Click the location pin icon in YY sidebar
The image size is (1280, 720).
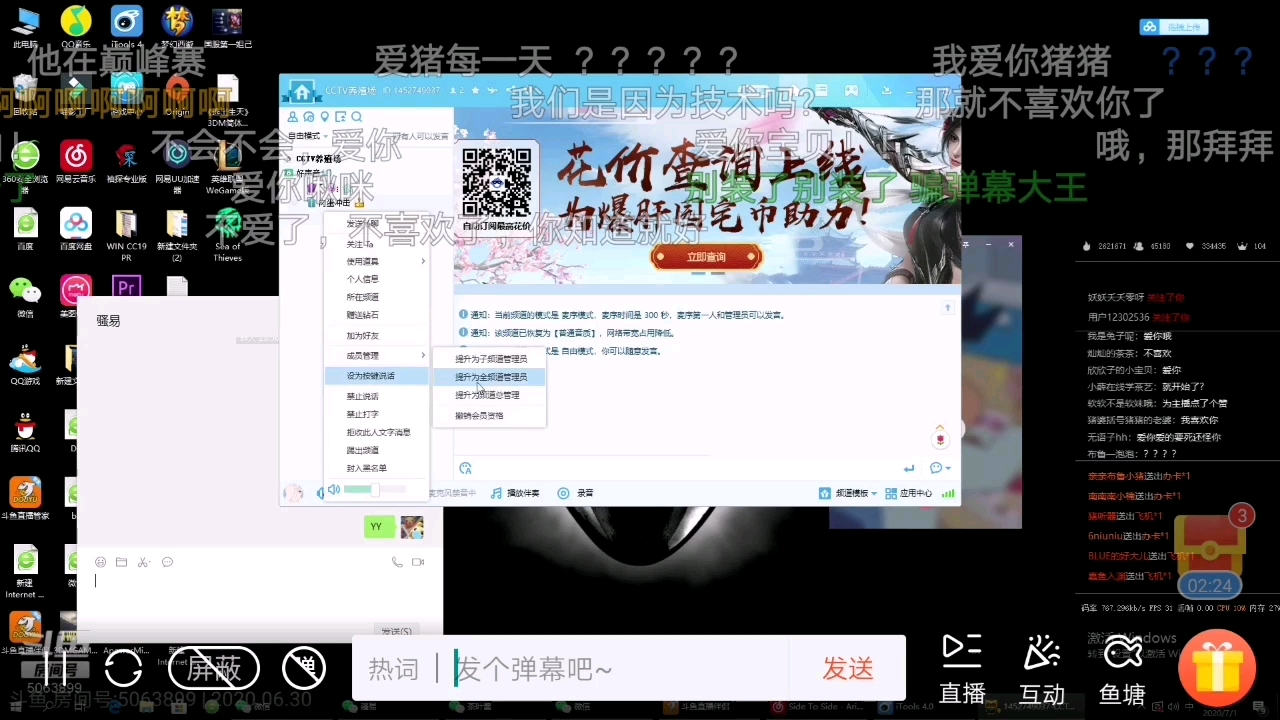[x=325, y=117]
